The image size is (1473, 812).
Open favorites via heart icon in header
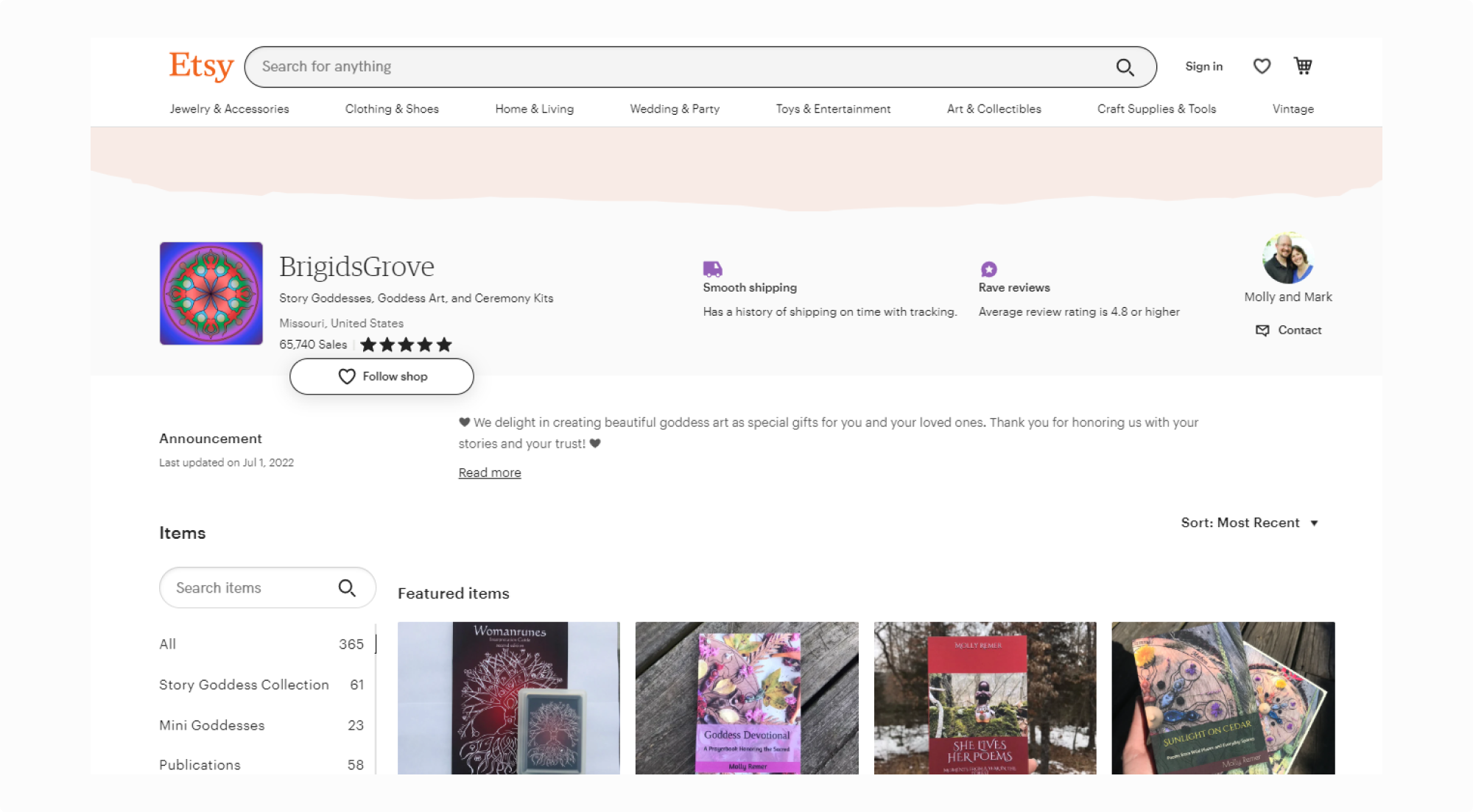click(x=1262, y=66)
